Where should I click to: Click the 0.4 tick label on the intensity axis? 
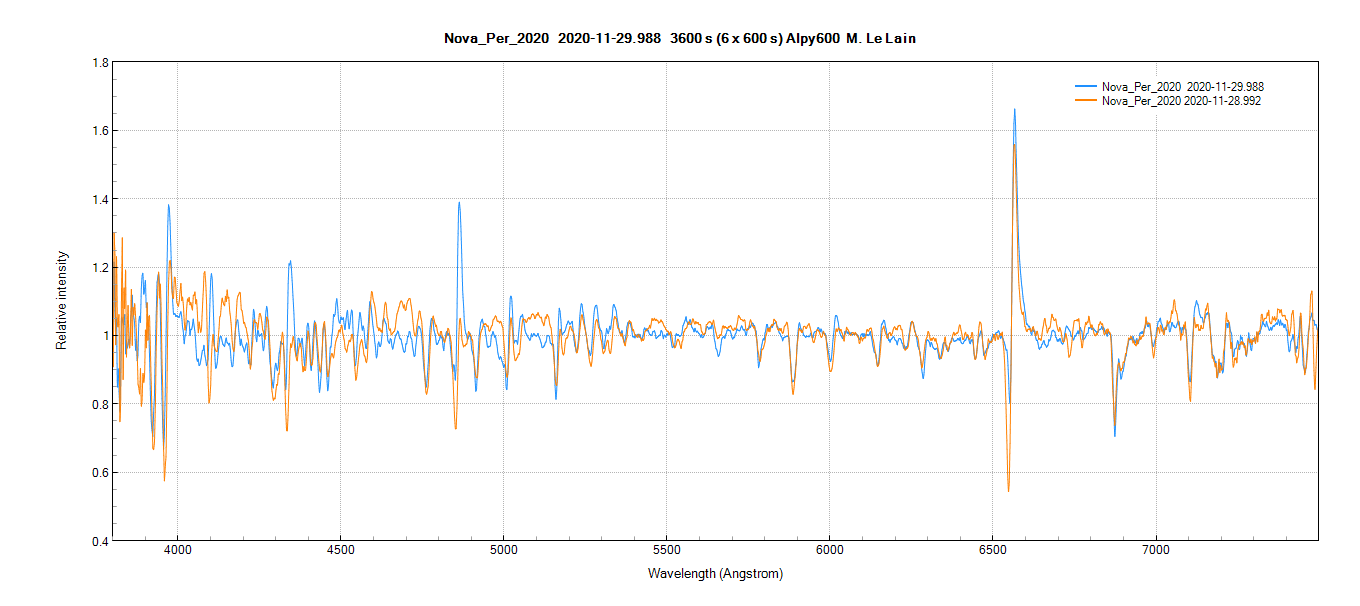pos(100,541)
